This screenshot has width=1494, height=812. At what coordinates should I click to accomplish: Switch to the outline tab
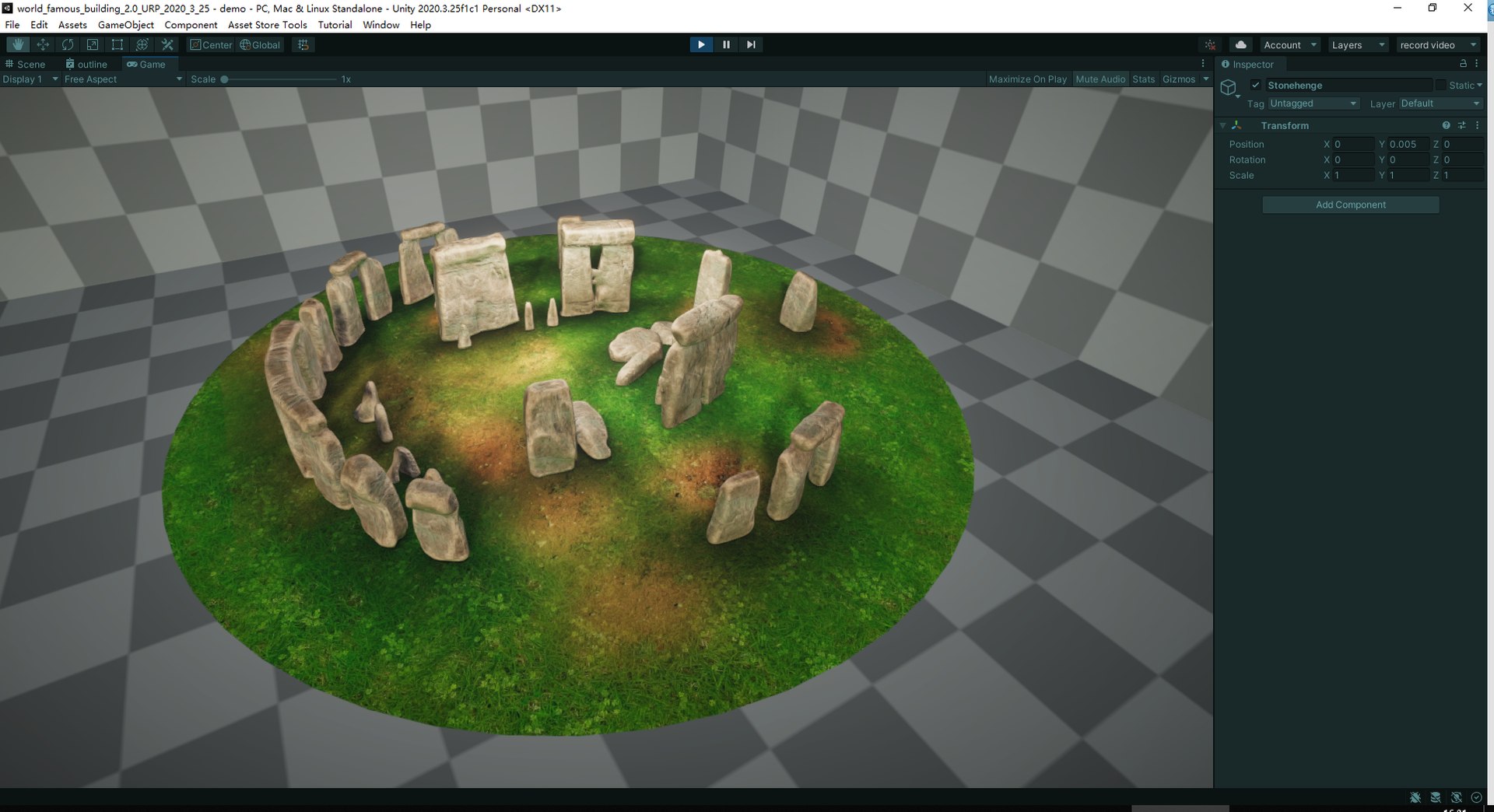click(86, 64)
